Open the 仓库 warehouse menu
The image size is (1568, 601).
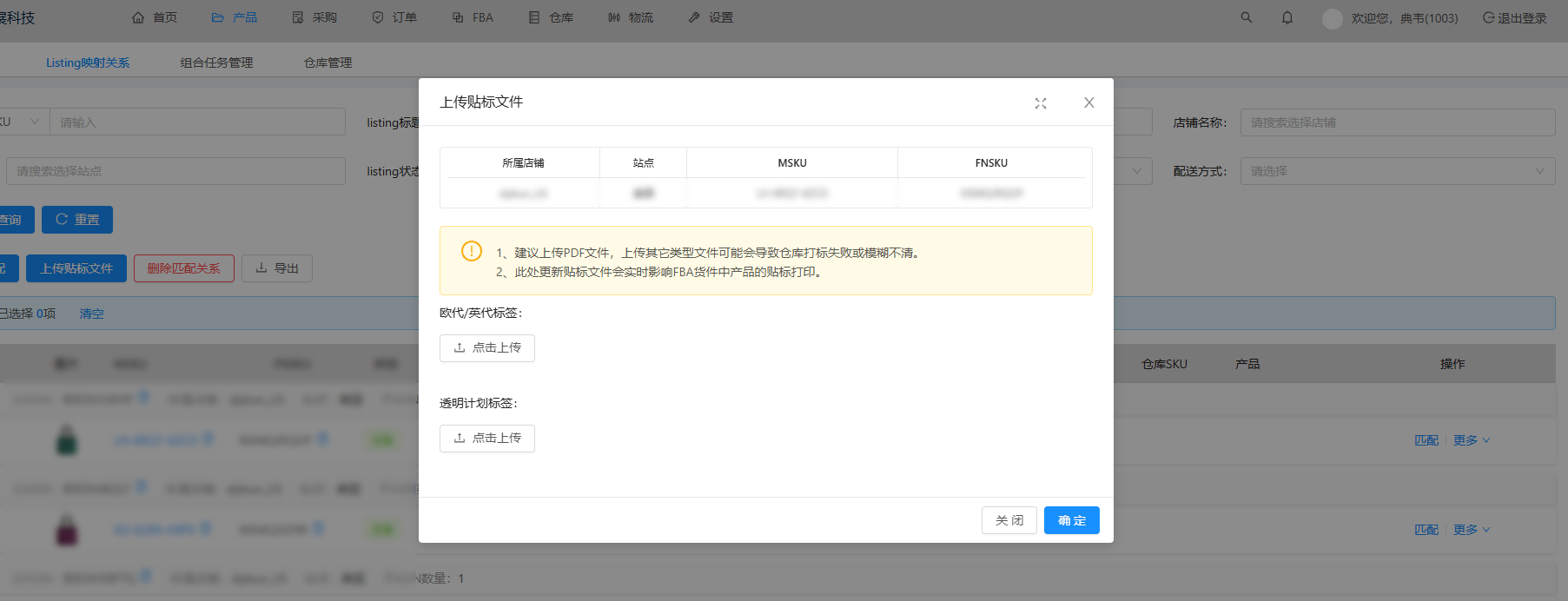click(x=552, y=17)
